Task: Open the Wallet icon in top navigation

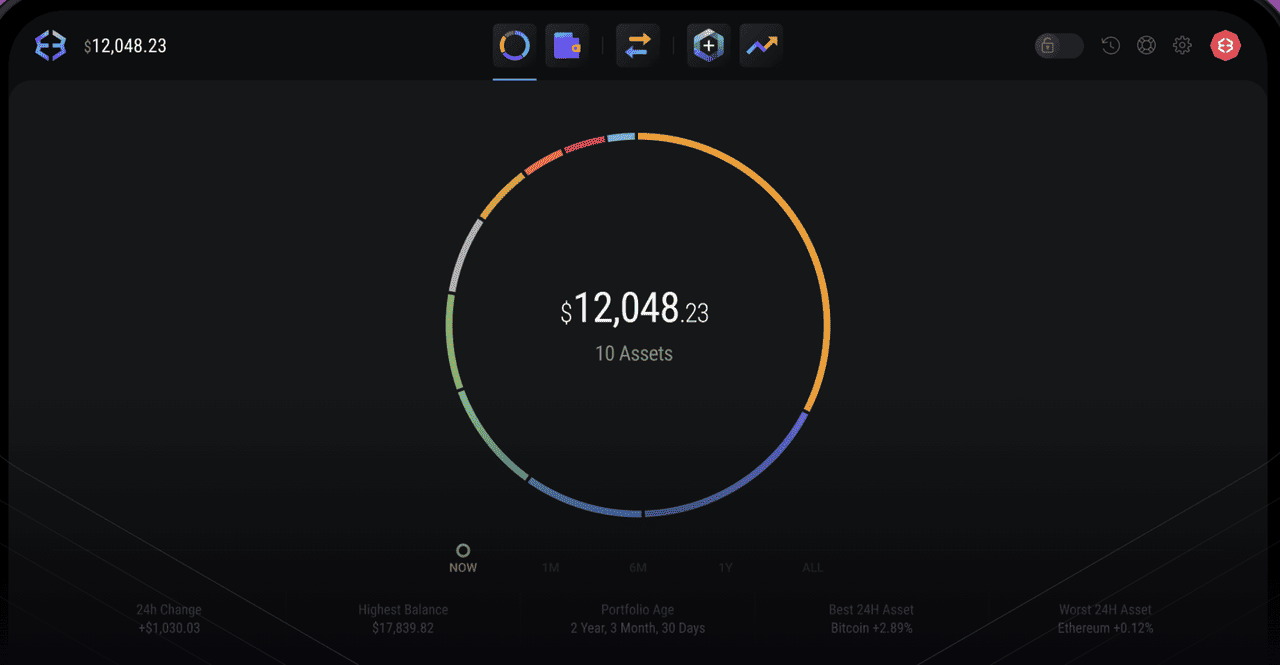Action: pos(567,46)
